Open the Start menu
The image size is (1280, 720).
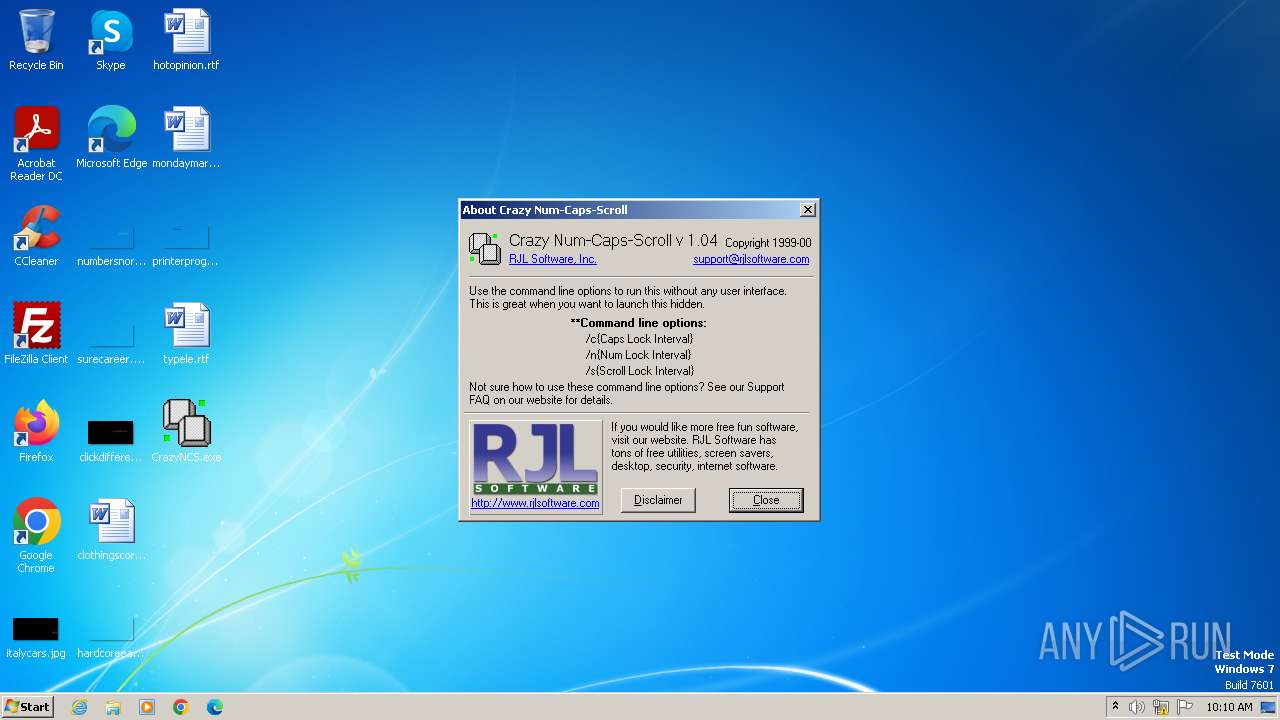(x=27, y=707)
